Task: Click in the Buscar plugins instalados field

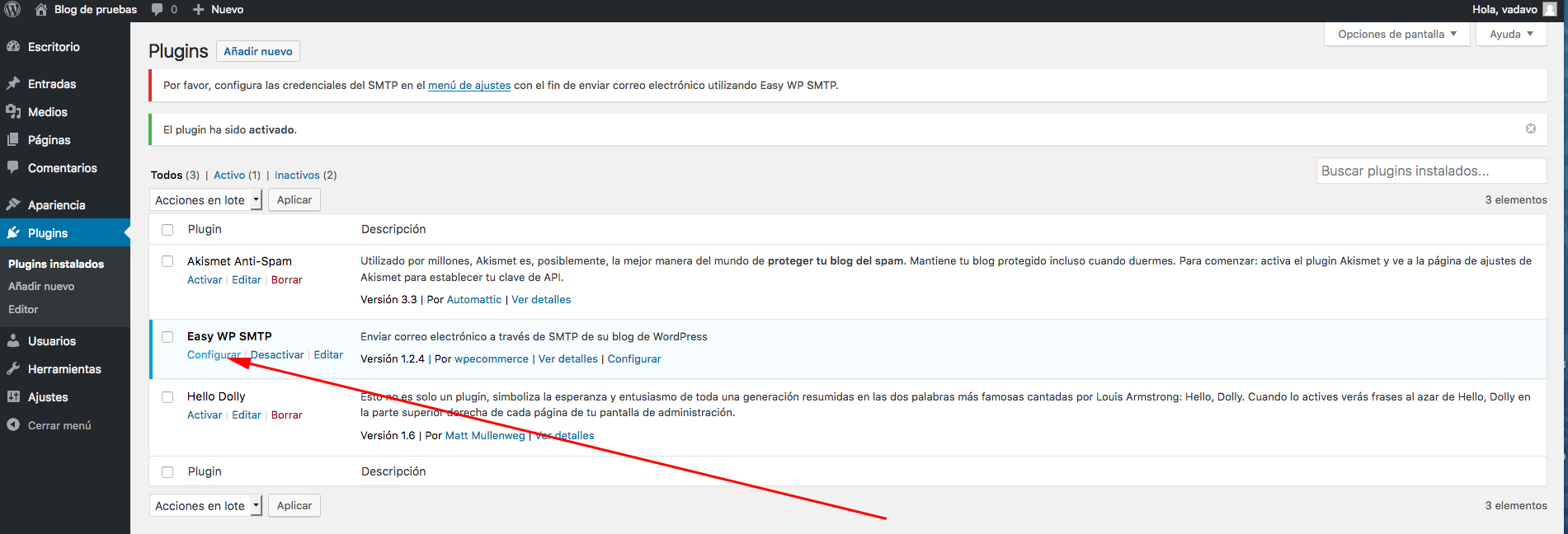Action: coord(1431,171)
